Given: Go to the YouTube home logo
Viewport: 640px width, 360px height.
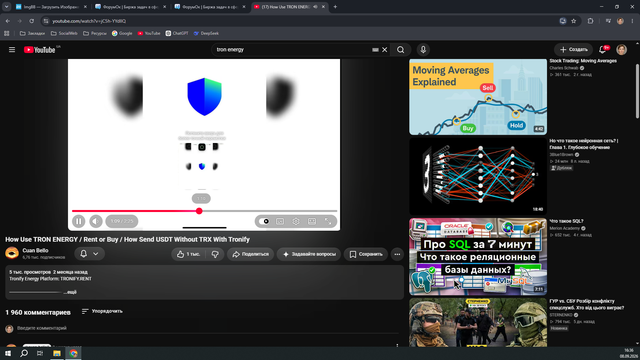Looking at the screenshot, I should pos(40,50).
